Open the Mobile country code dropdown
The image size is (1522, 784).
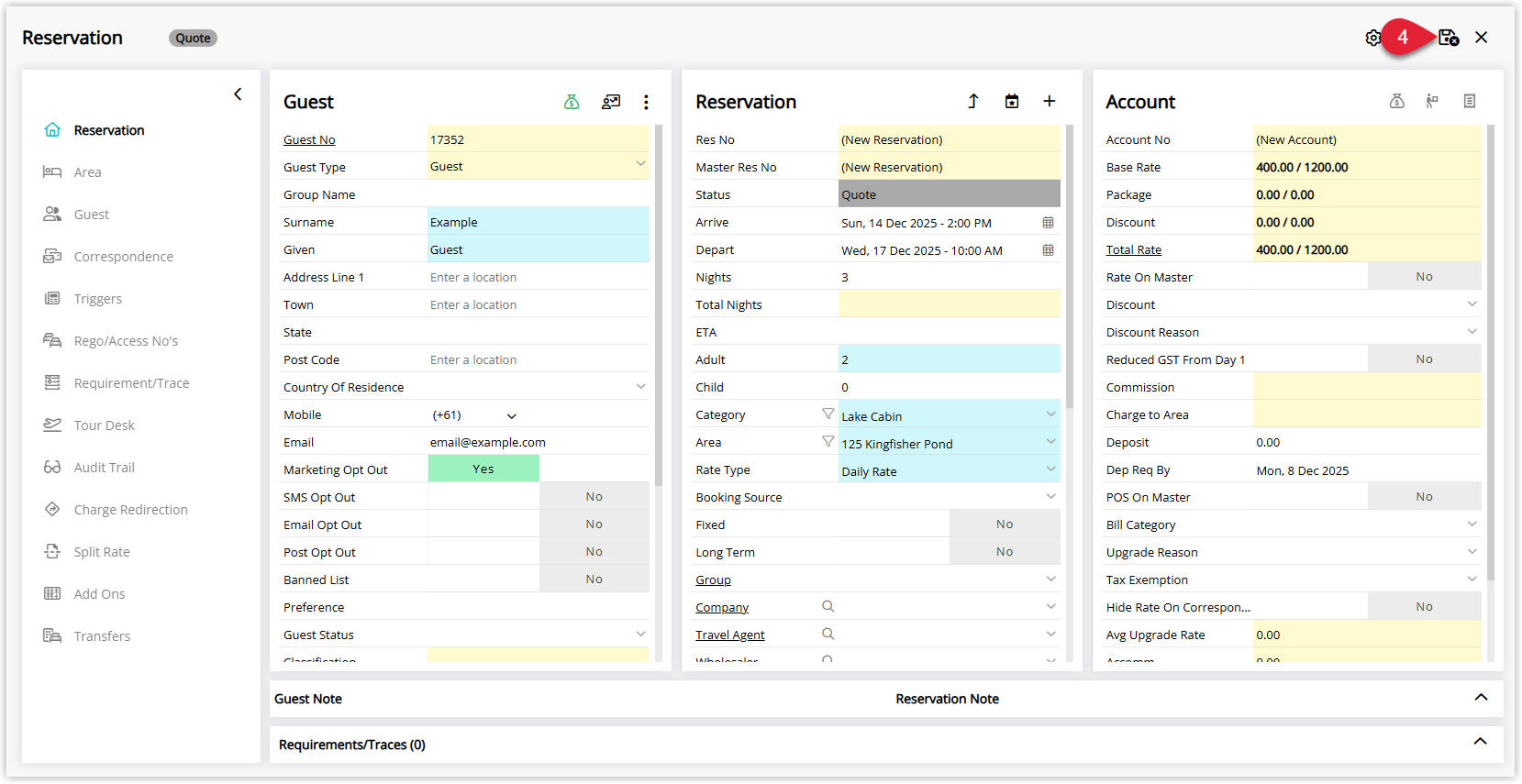[511, 415]
